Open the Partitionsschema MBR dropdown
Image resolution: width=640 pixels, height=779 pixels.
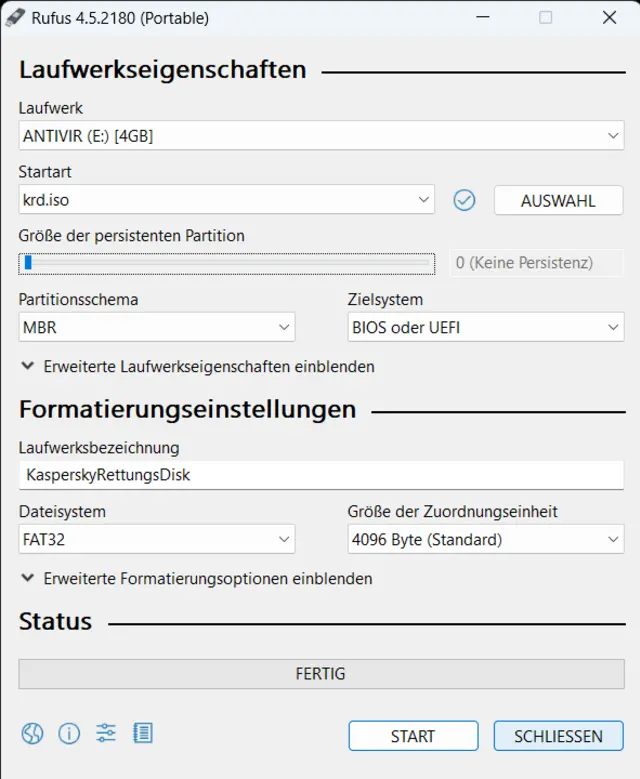tap(157, 327)
